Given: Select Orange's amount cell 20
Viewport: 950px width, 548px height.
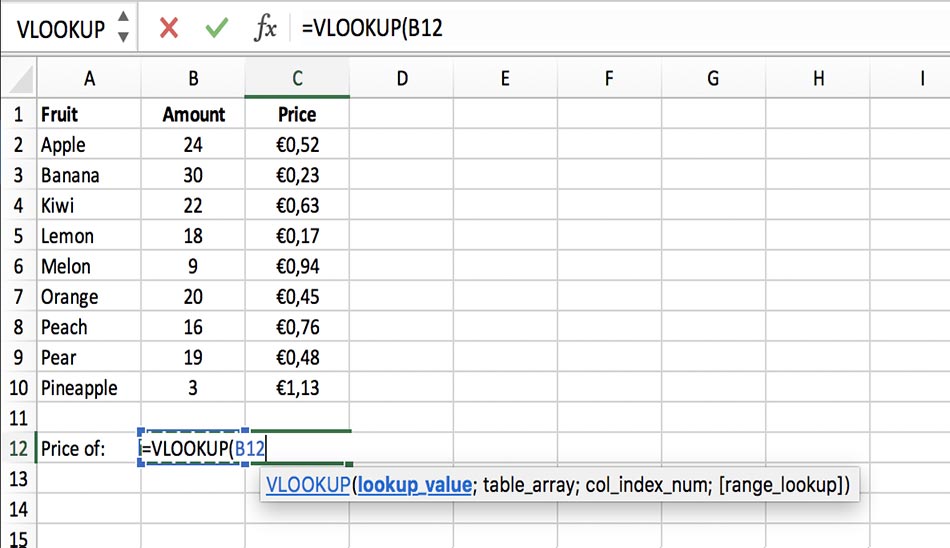Looking at the screenshot, I should click(193, 296).
